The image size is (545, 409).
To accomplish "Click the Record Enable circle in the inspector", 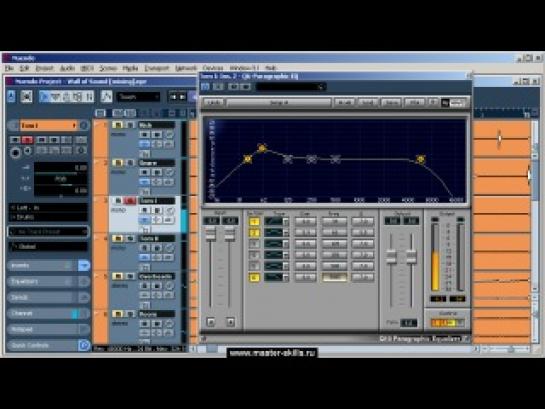I will pos(15,152).
